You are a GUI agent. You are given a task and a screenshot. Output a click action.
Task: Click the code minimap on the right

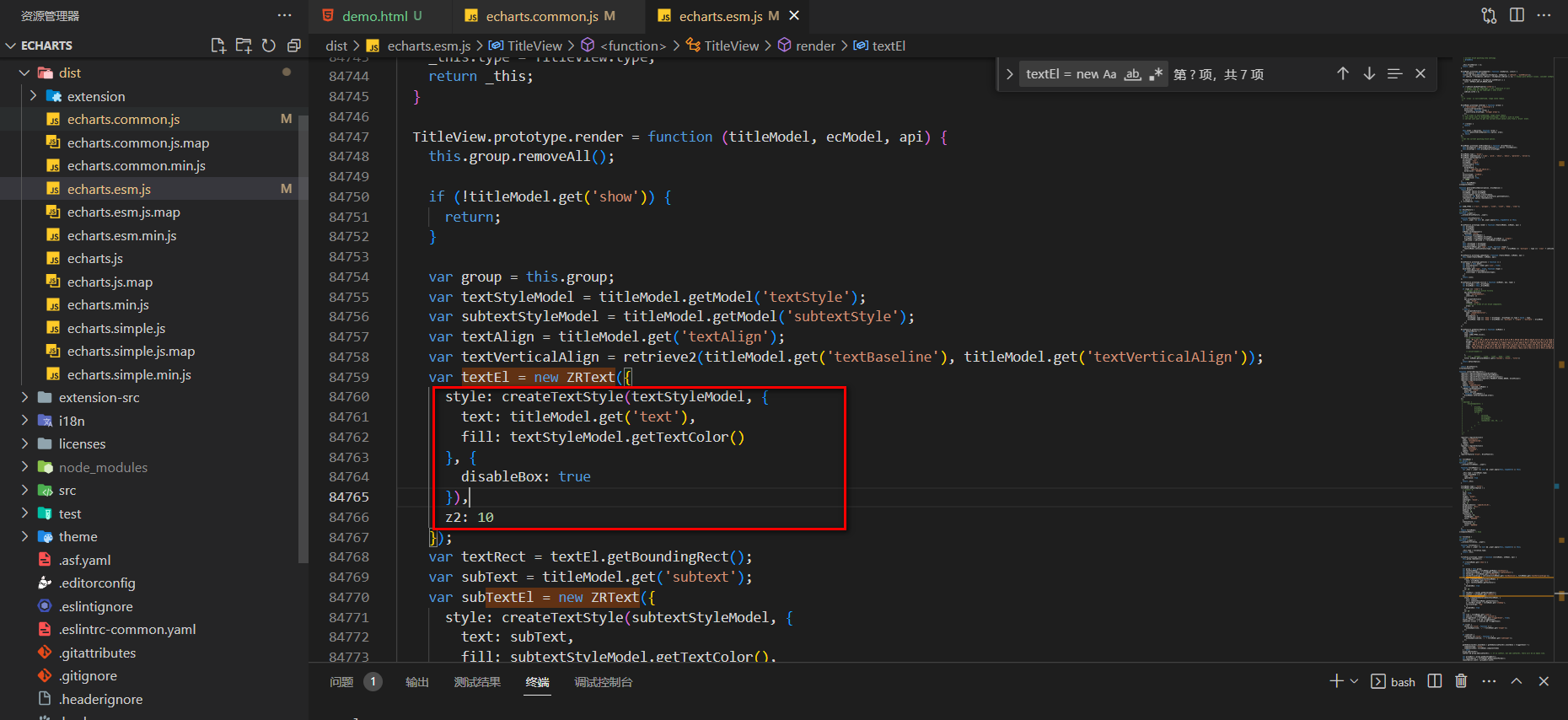click(x=1508, y=358)
